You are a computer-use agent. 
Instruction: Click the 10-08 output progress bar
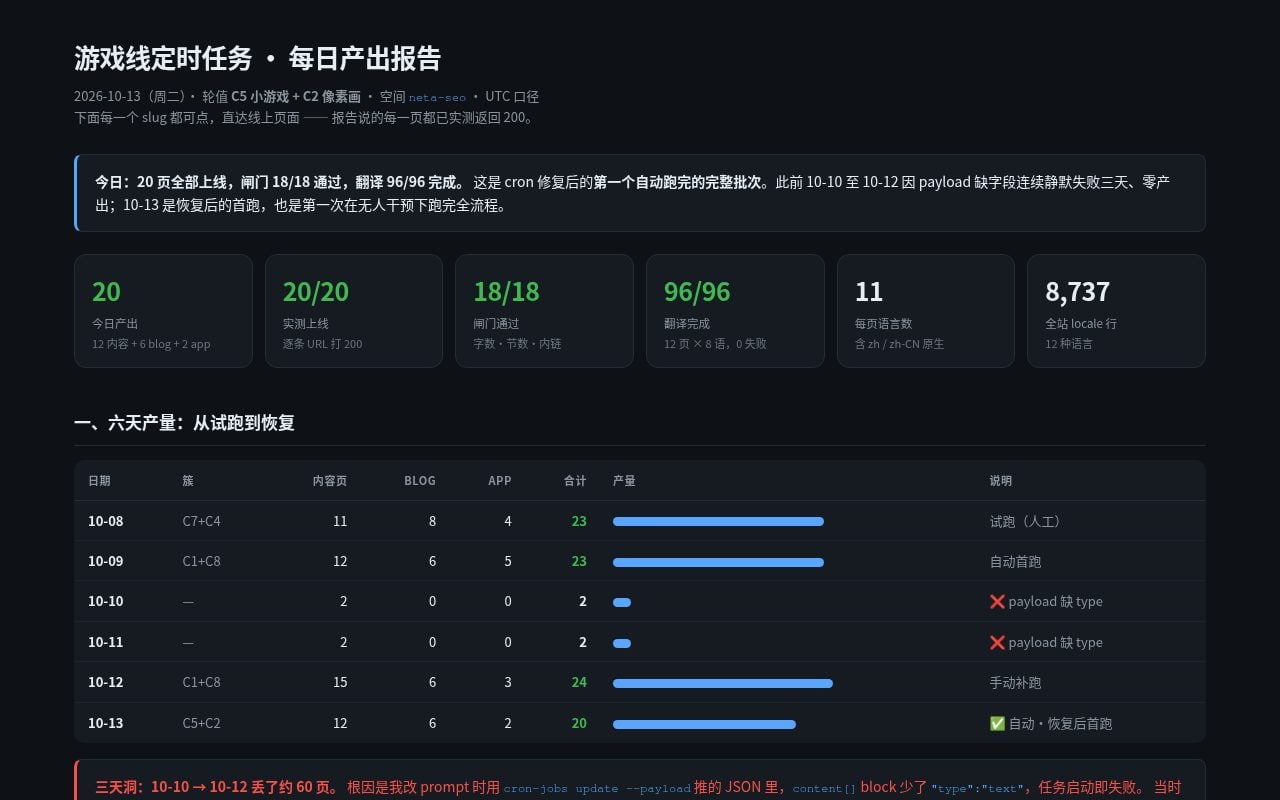click(718, 521)
